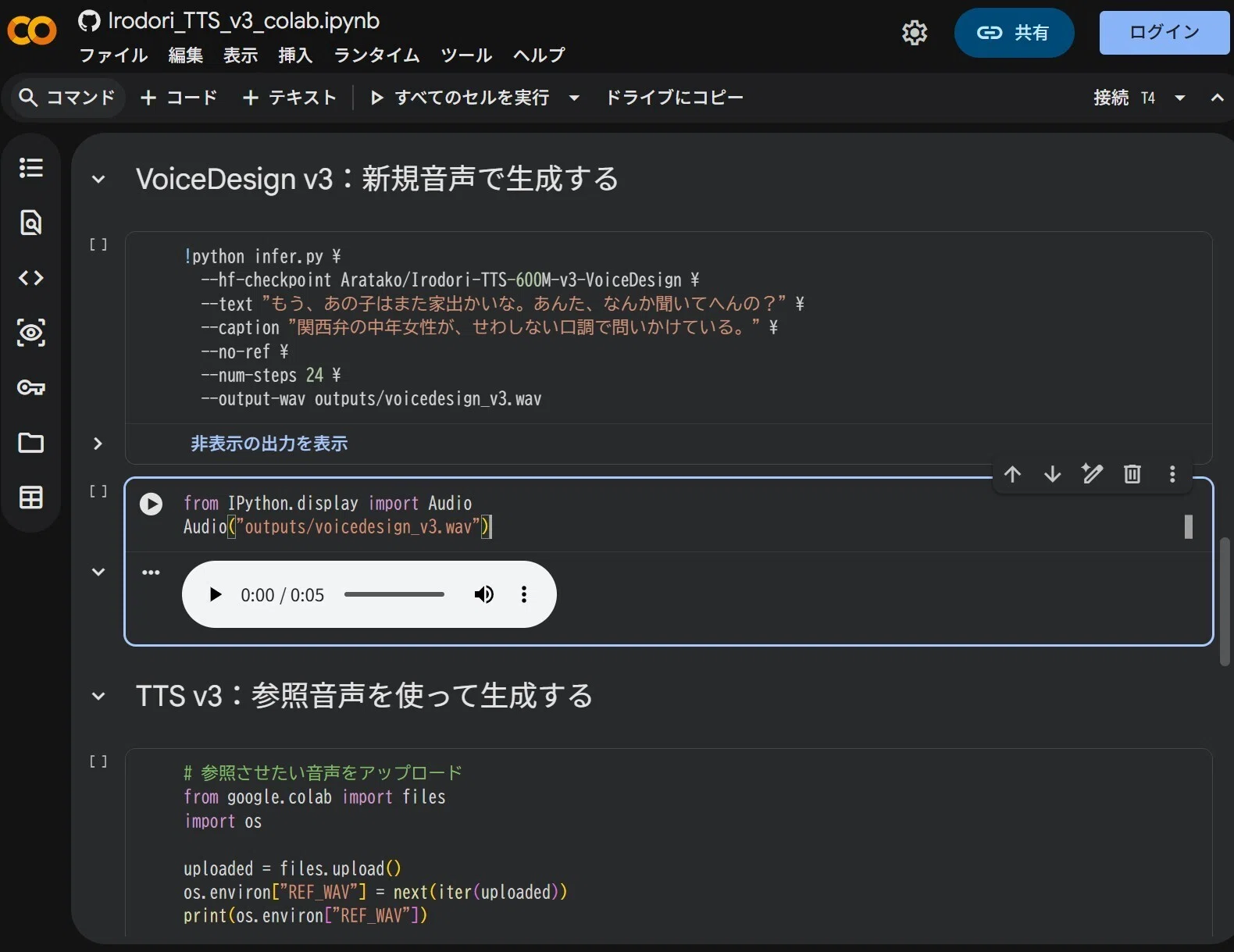Open the code snippets sidebar icon
Viewport: 1234px width, 952px height.
point(31,278)
